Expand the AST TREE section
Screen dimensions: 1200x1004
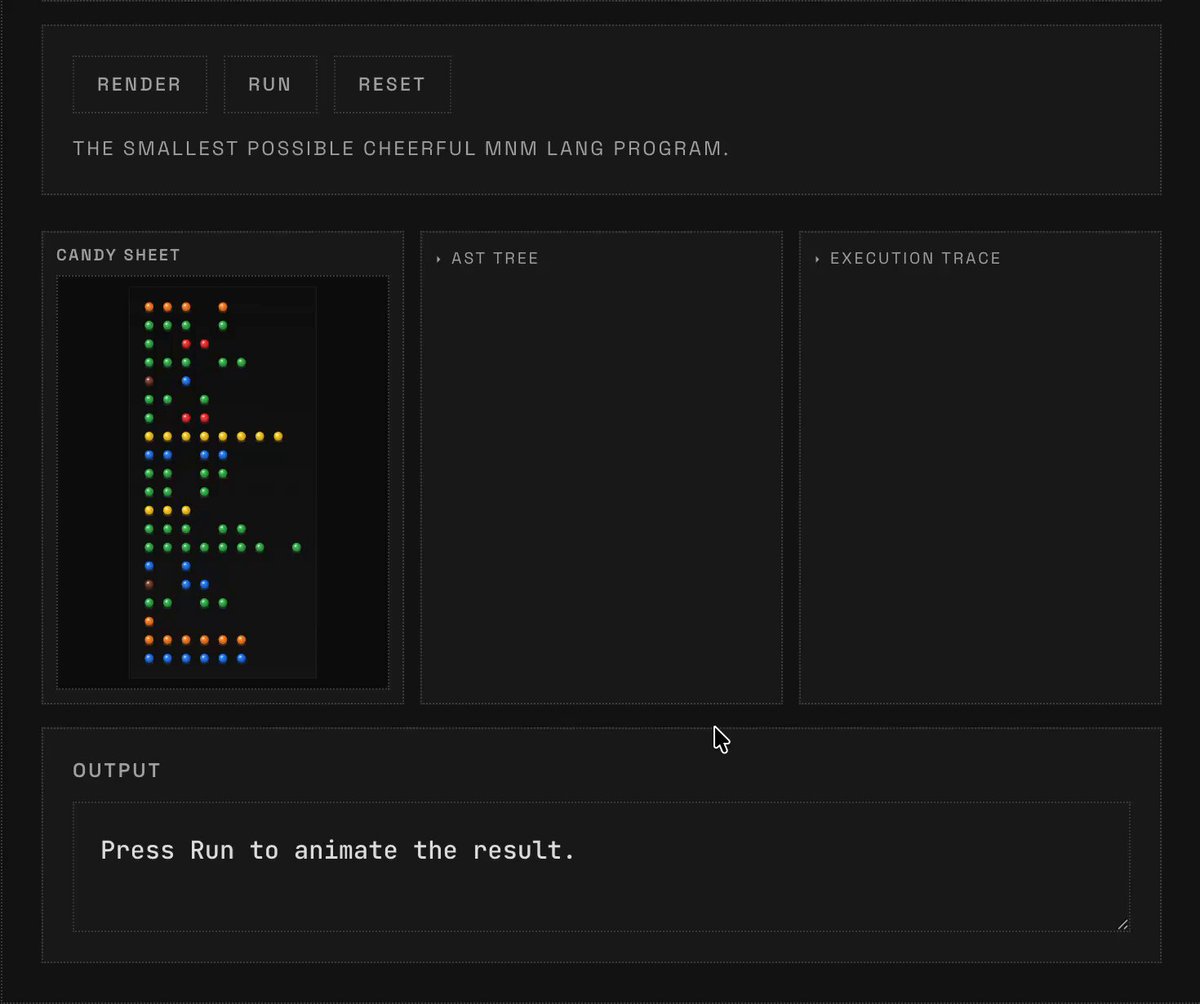[x=495, y=258]
